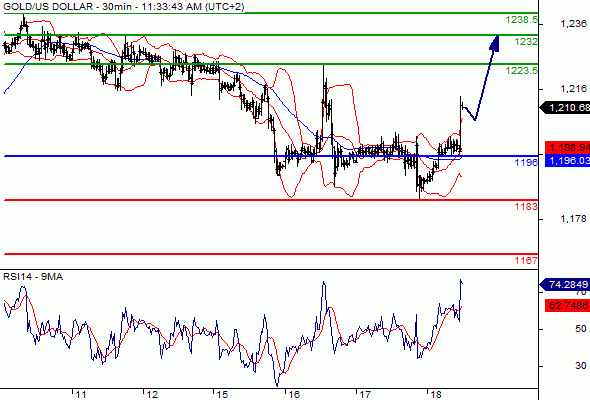
Task: Click the RSI value tag 74.2849
Action: tap(566, 284)
